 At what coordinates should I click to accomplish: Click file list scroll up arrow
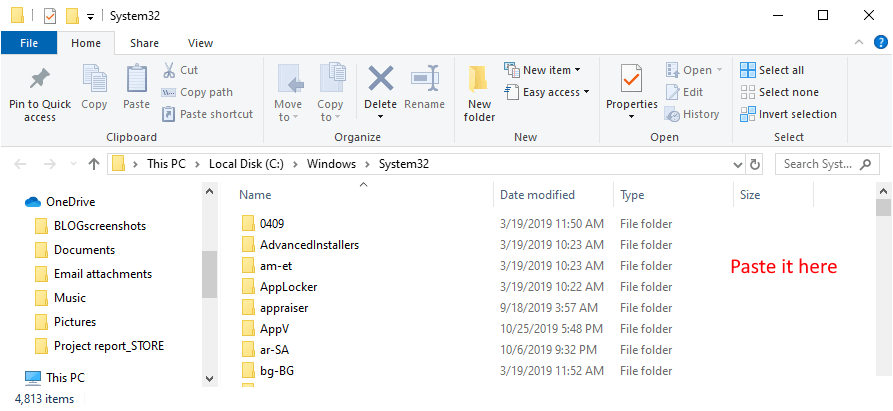click(883, 191)
